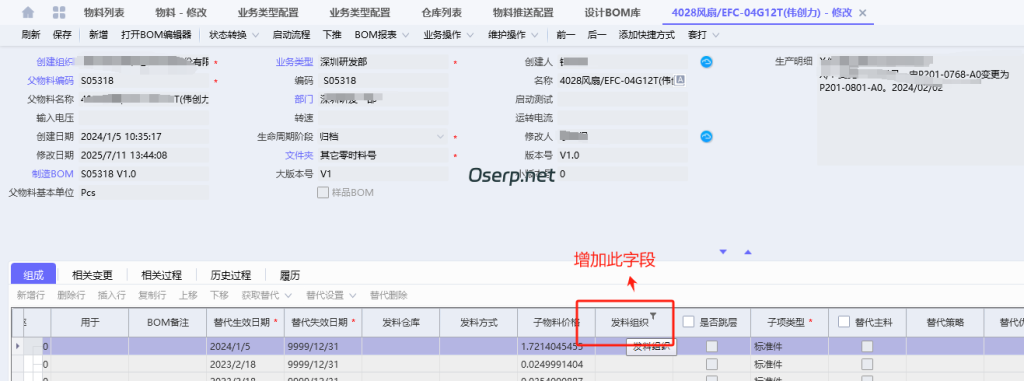Go to next record with 后一

(x=597, y=35)
